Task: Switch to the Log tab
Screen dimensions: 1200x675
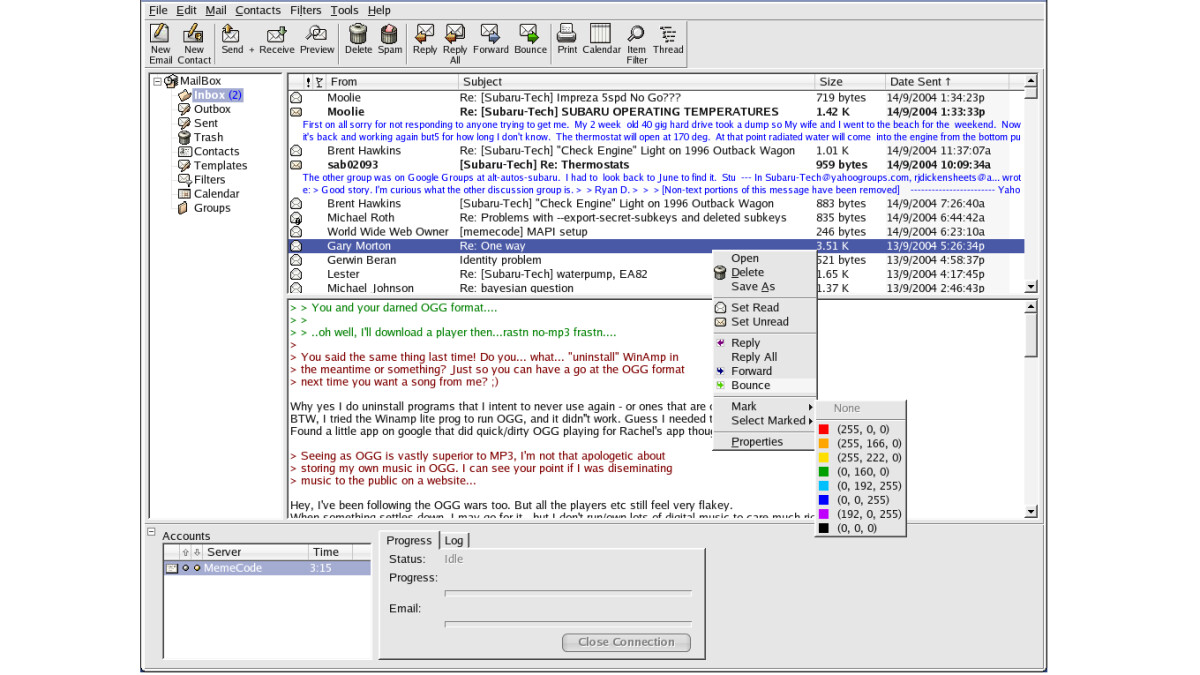Action: tap(454, 541)
